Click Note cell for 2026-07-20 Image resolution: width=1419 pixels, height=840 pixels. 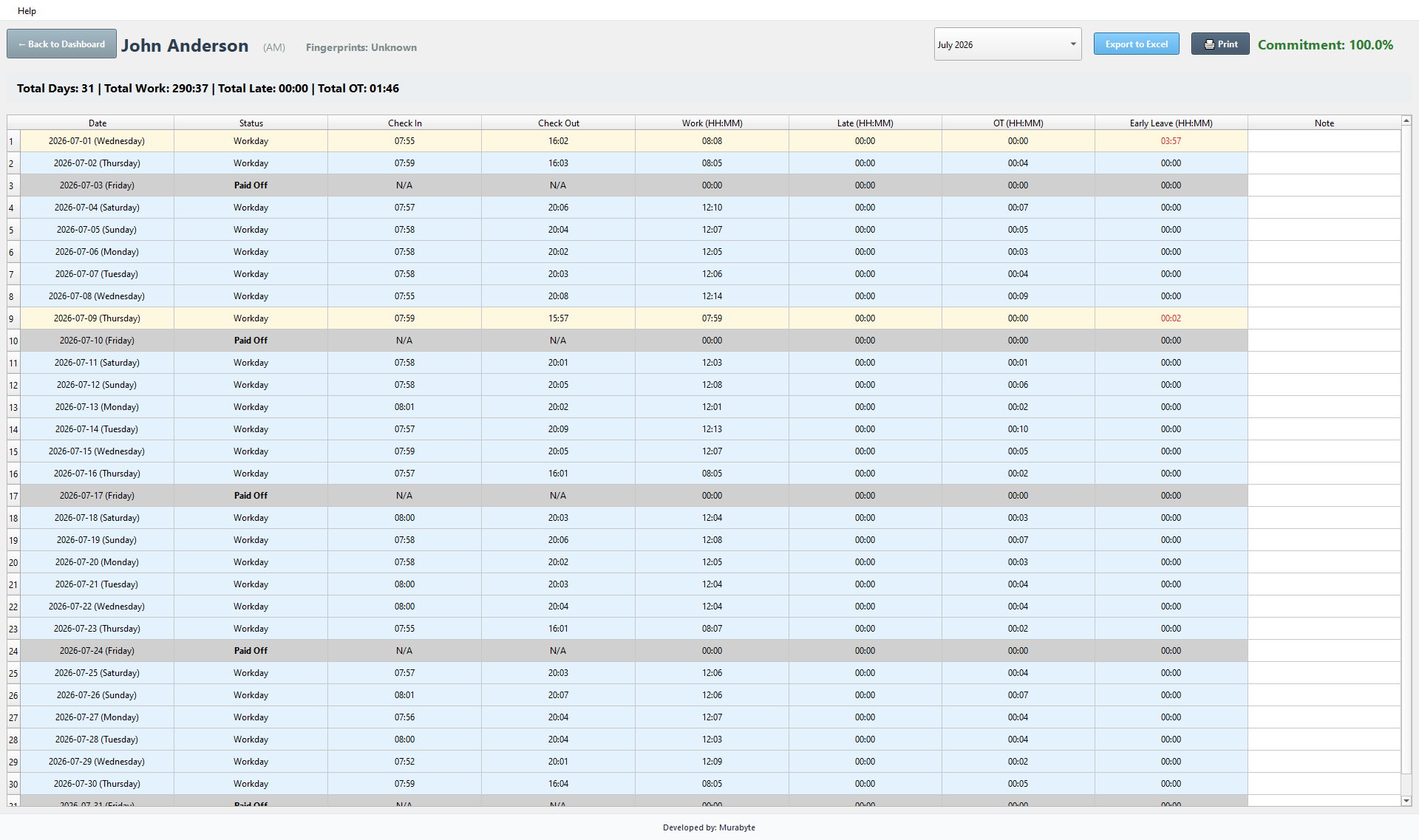[1324, 562]
